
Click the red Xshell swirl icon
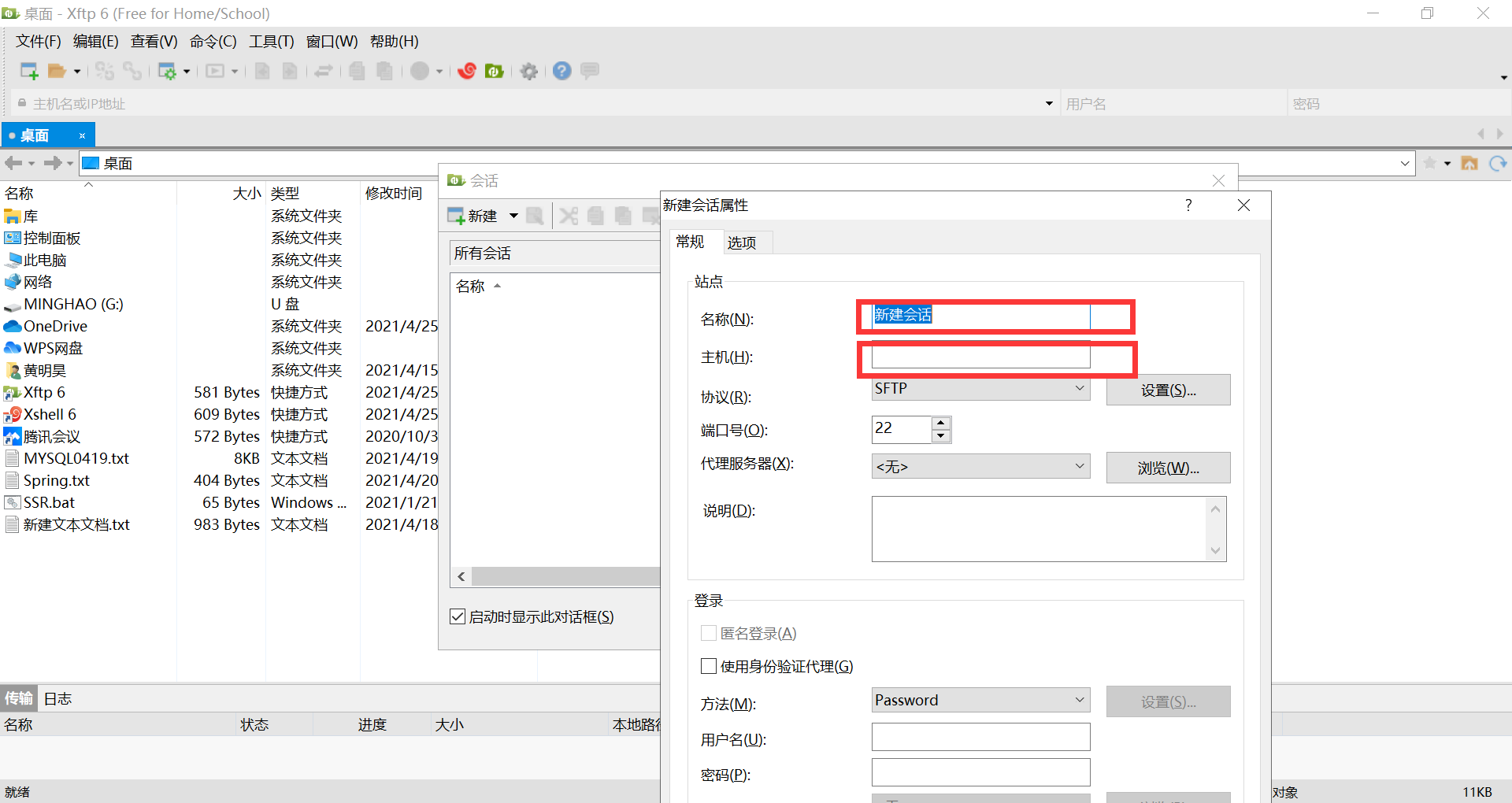[467, 71]
